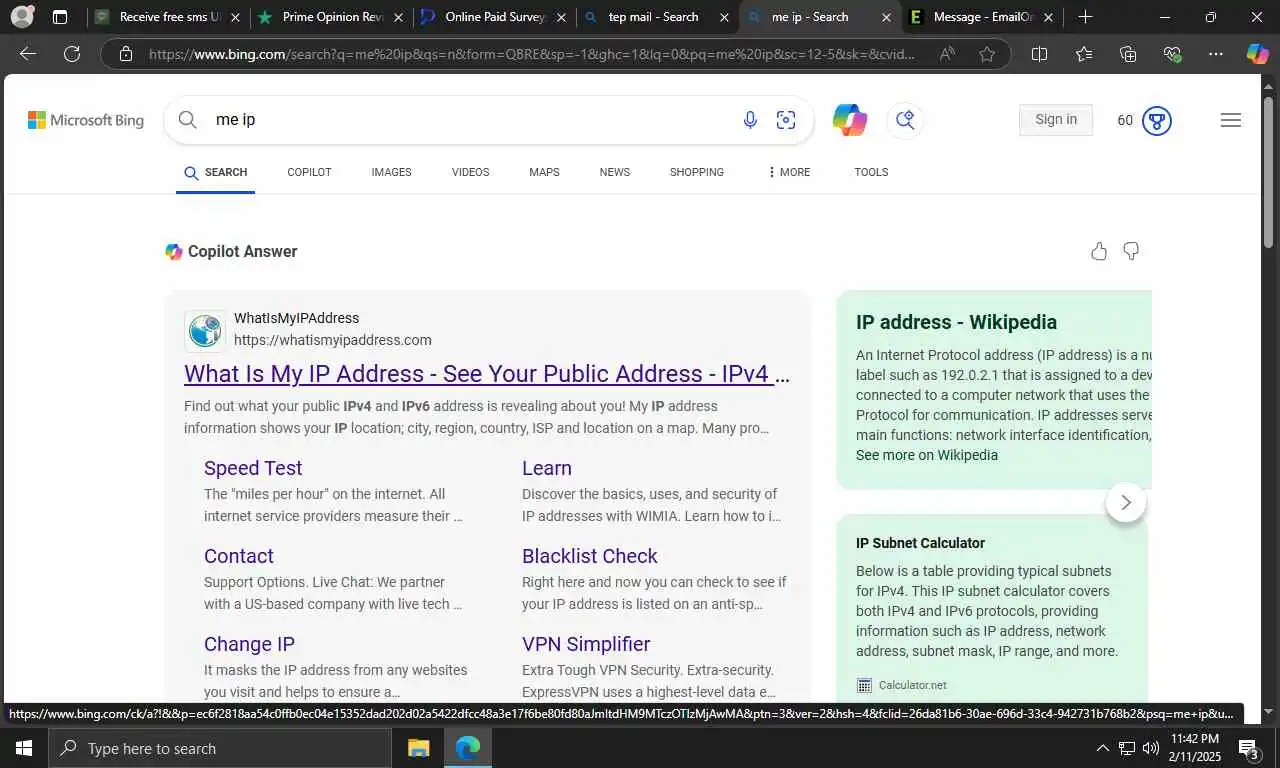Viewport: 1280px width, 768px height.
Task: Open the Microsoft Rewards medal icon
Action: 1157,121
